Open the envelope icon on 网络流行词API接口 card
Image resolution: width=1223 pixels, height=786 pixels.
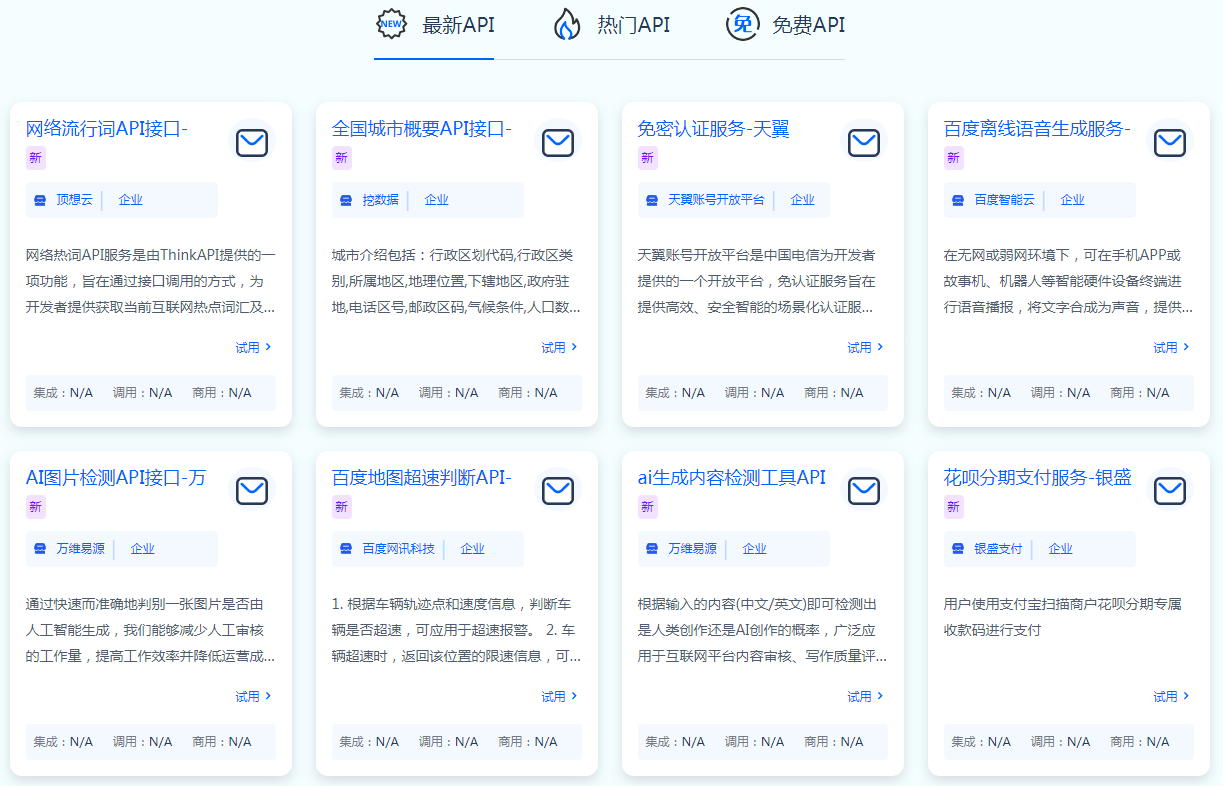(x=251, y=142)
